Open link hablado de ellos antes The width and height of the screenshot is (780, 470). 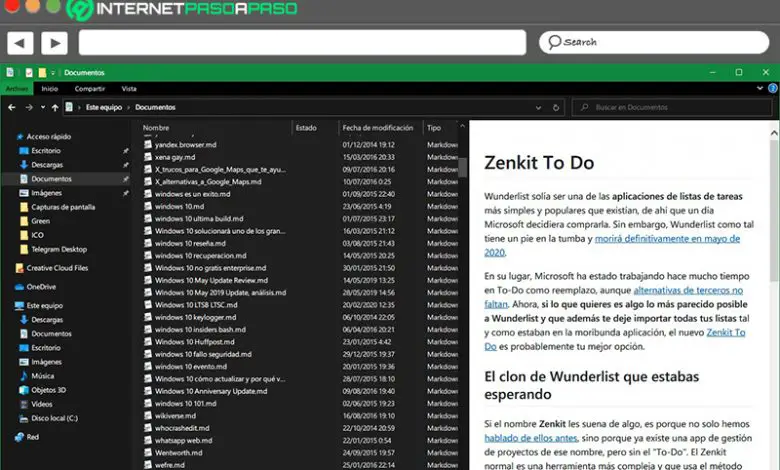click(531, 438)
